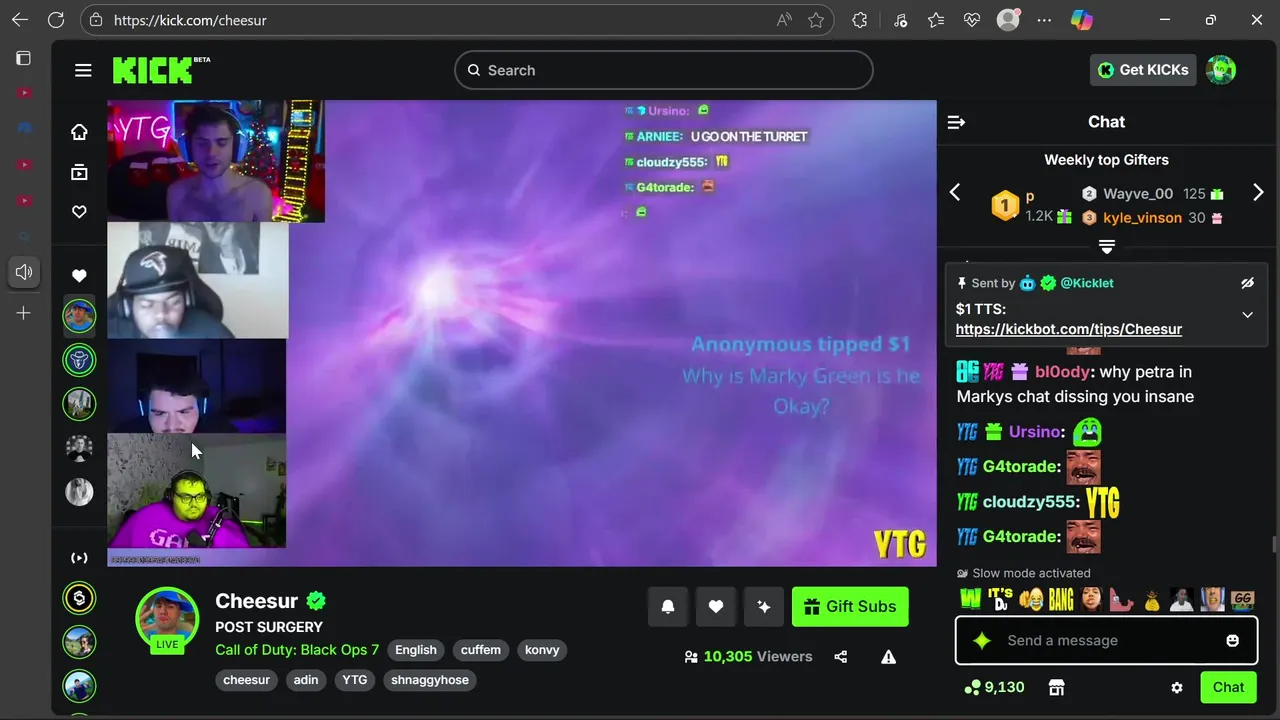Open the kickbot.com tips link
The height and width of the screenshot is (720, 1280).
1069,329
